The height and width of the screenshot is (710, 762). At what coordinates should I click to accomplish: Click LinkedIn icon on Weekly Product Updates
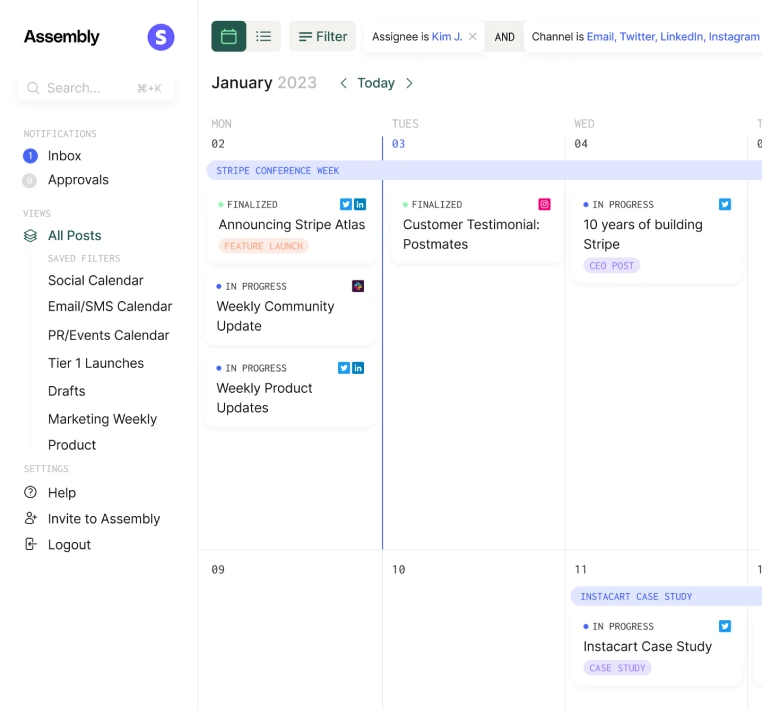tap(358, 368)
